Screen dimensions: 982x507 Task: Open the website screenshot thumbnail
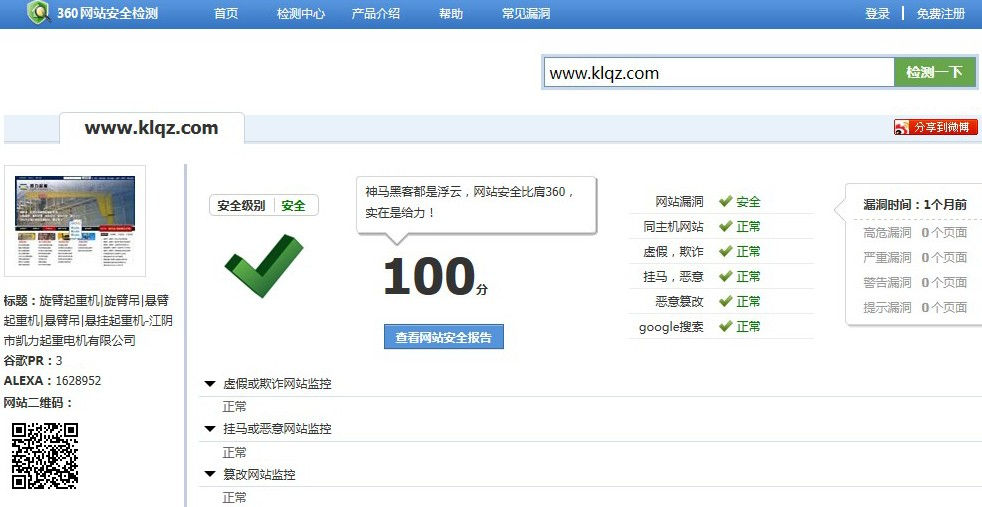click(x=75, y=220)
